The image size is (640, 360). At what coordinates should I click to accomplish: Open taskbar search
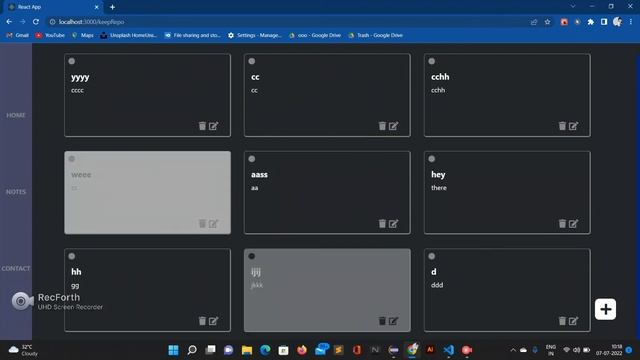pyautogui.click(x=192, y=350)
